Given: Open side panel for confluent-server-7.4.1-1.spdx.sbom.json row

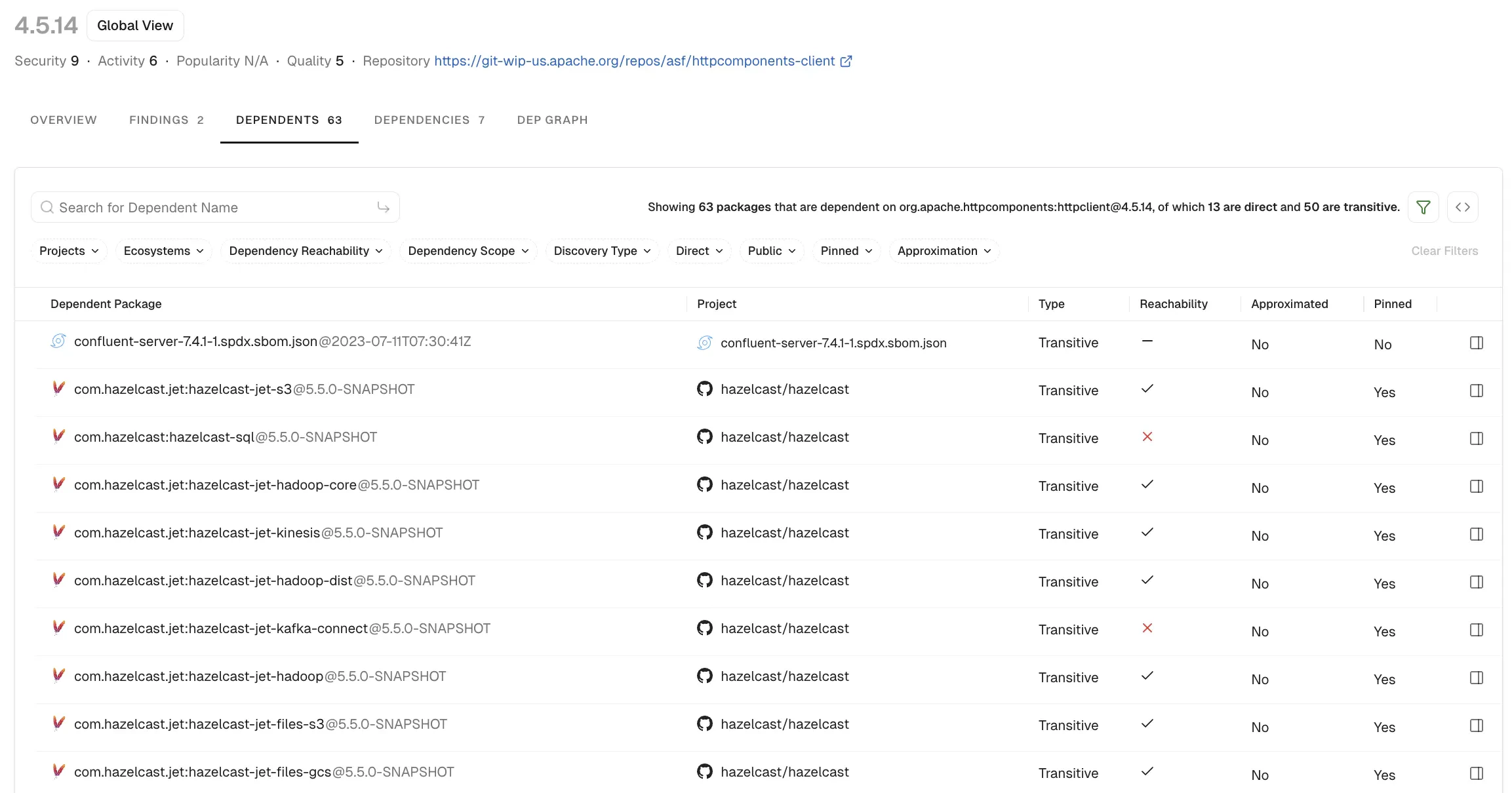Looking at the screenshot, I should point(1476,343).
